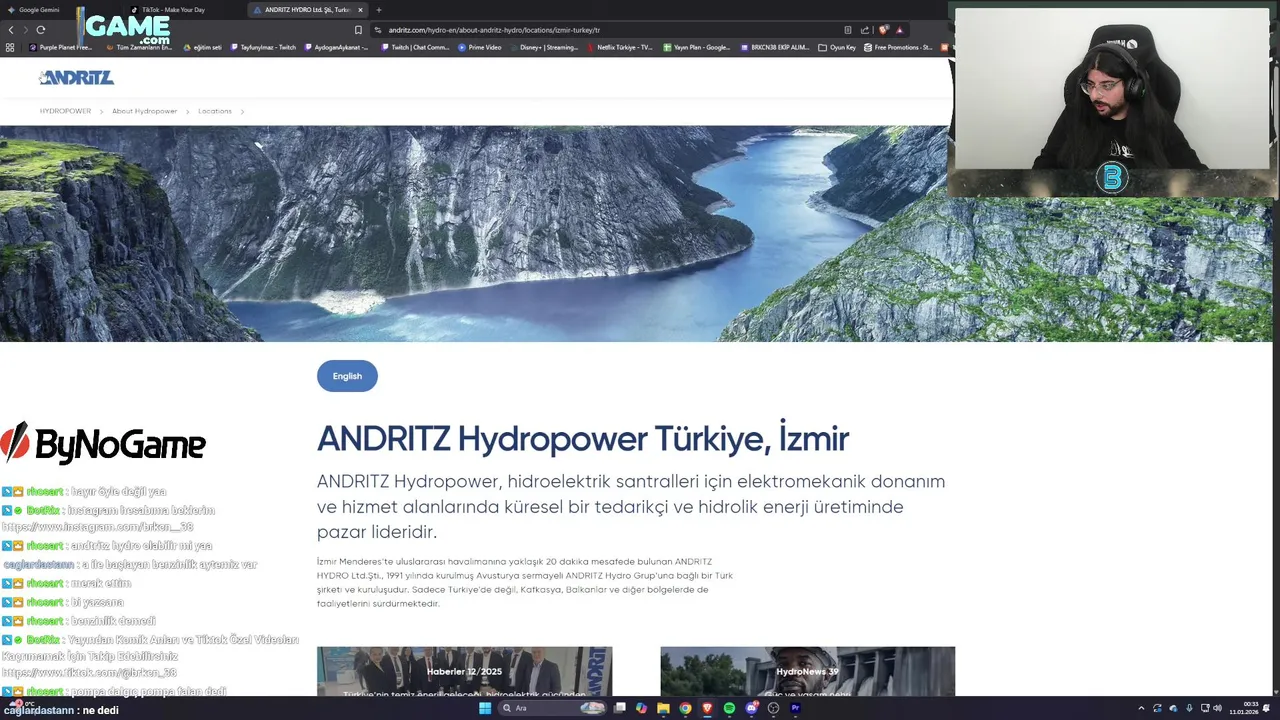This screenshot has width=1280, height=720.
Task: Open the Prime Video bookmark
Action: point(480,47)
